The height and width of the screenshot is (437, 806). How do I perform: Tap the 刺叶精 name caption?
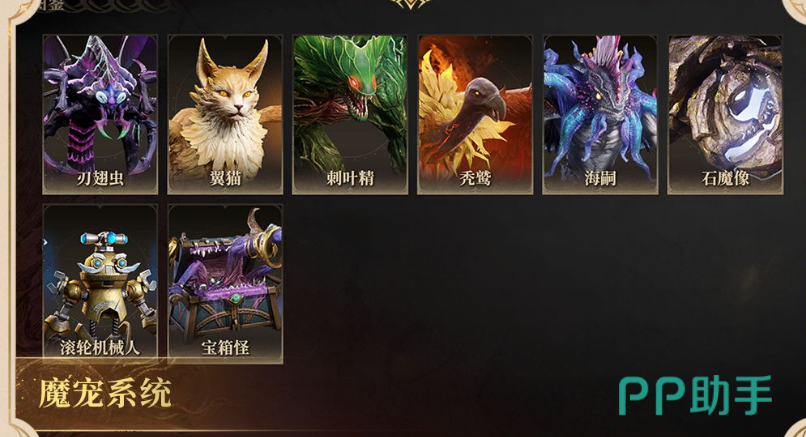click(x=350, y=178)
